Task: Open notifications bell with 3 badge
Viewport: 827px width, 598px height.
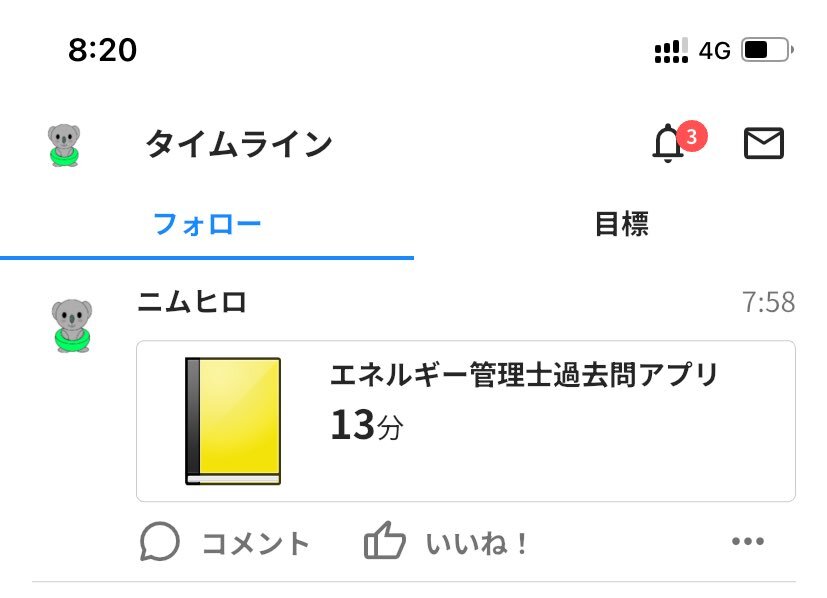Action: pyautogui.click(x=668, y=145)
